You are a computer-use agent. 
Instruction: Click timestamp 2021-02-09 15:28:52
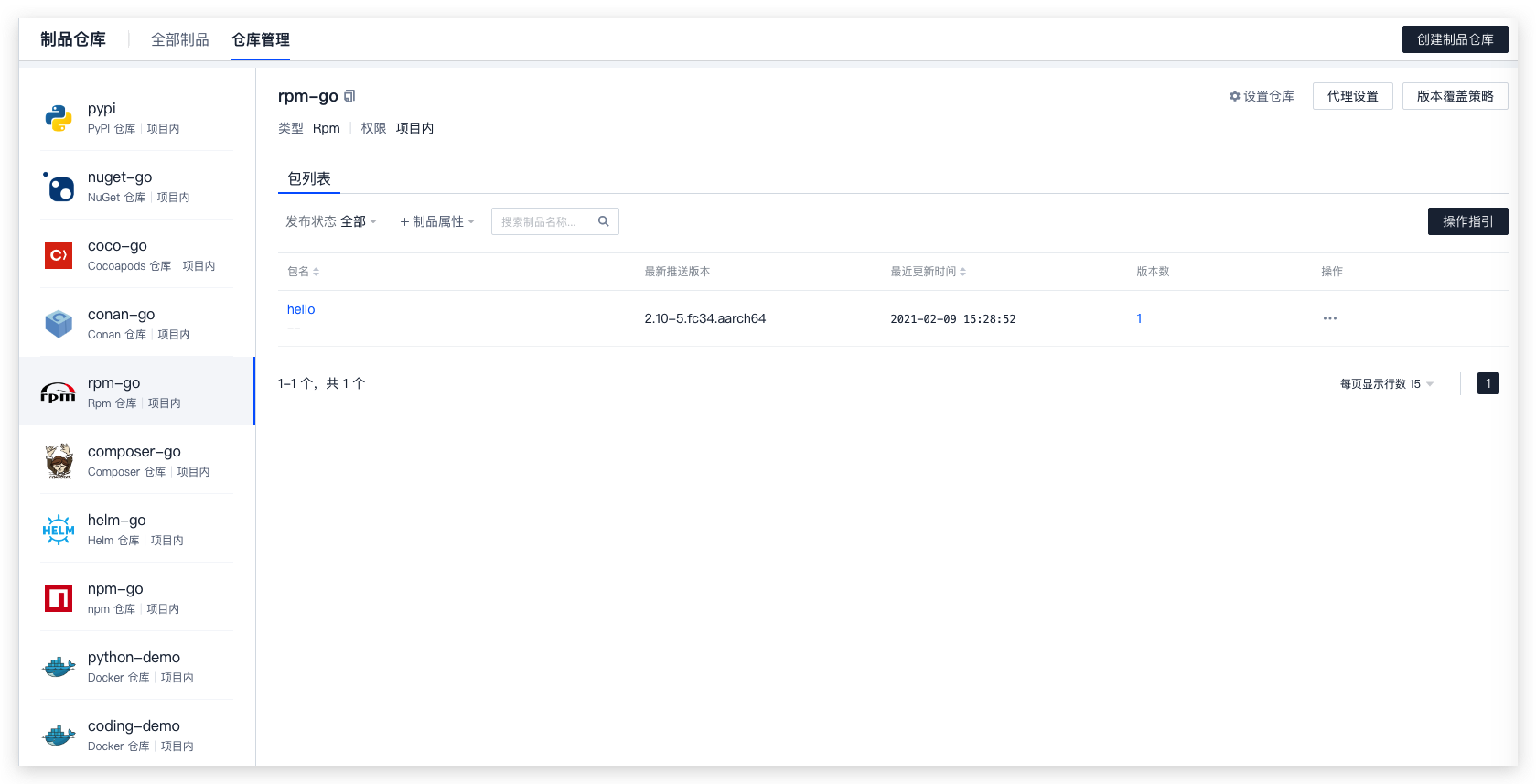[x=953, y=319]
